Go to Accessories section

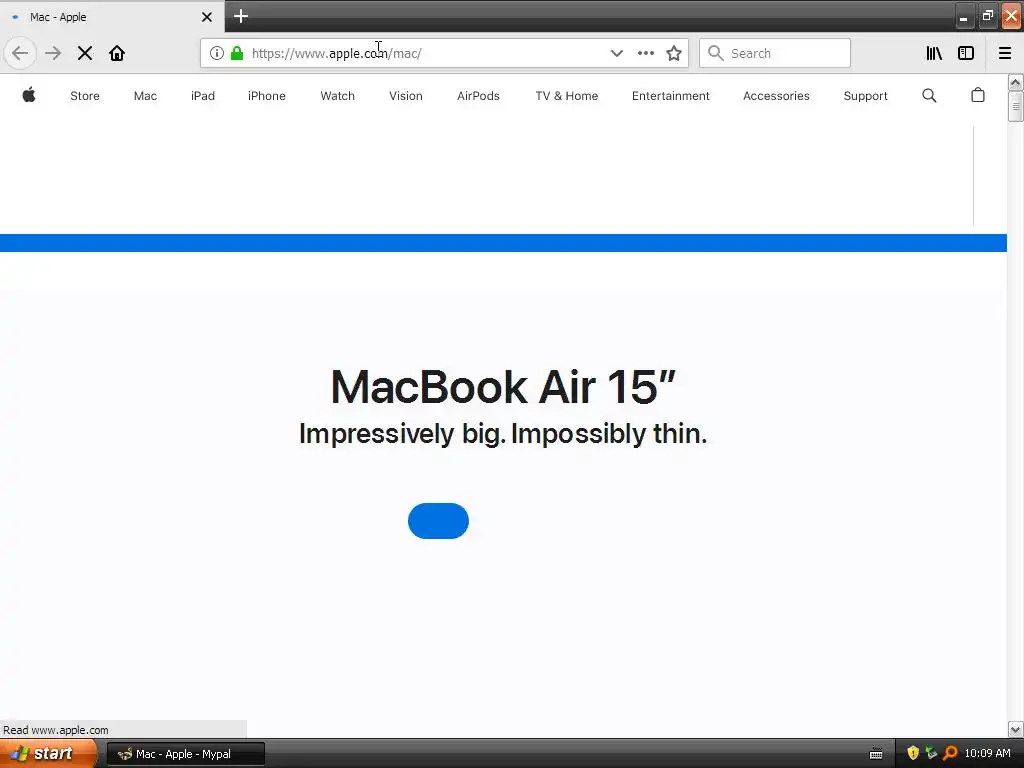click(x=776, y=96)
